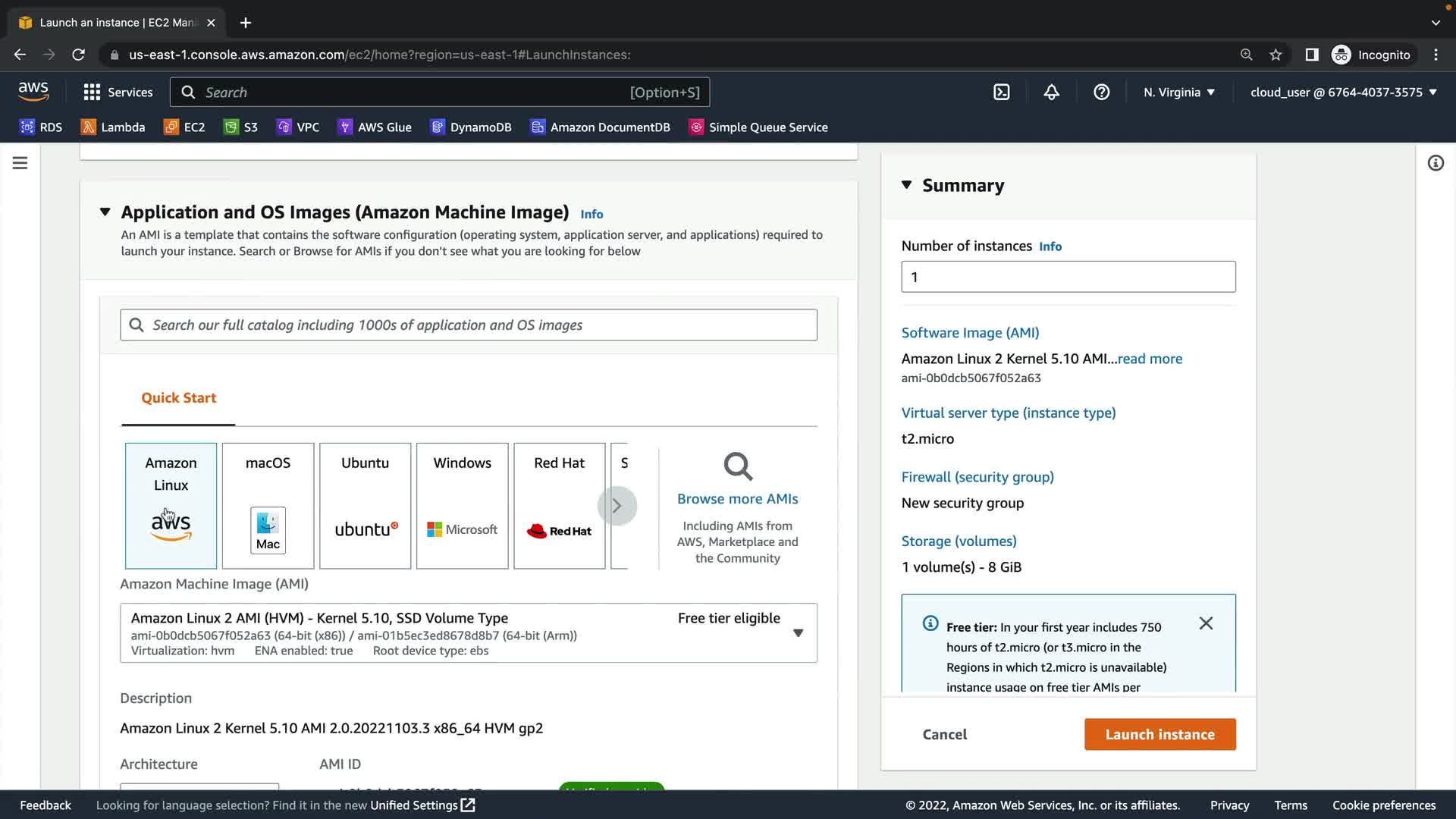Open the DynamoDB bookmark shortcut
Viewport: 1456px width, 819px height.
(471, 127)
